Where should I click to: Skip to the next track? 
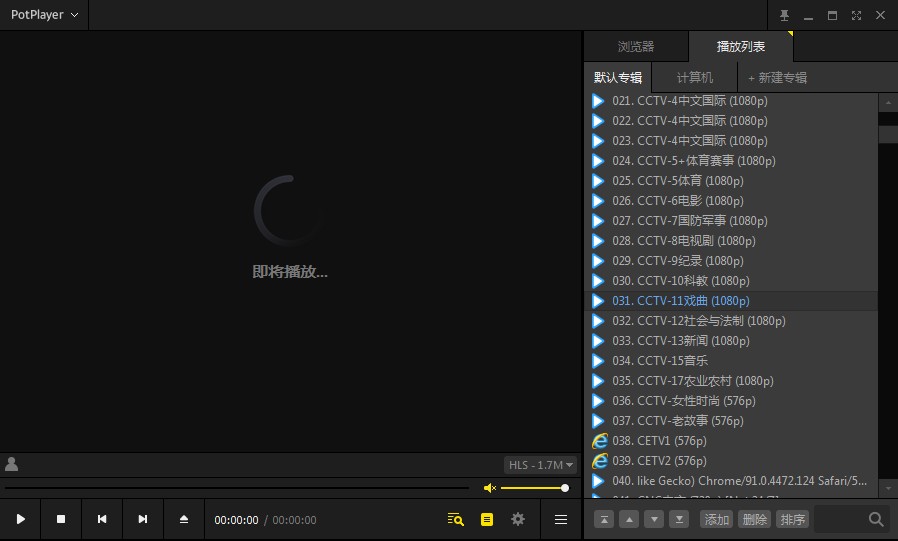[x=143, y=519]
